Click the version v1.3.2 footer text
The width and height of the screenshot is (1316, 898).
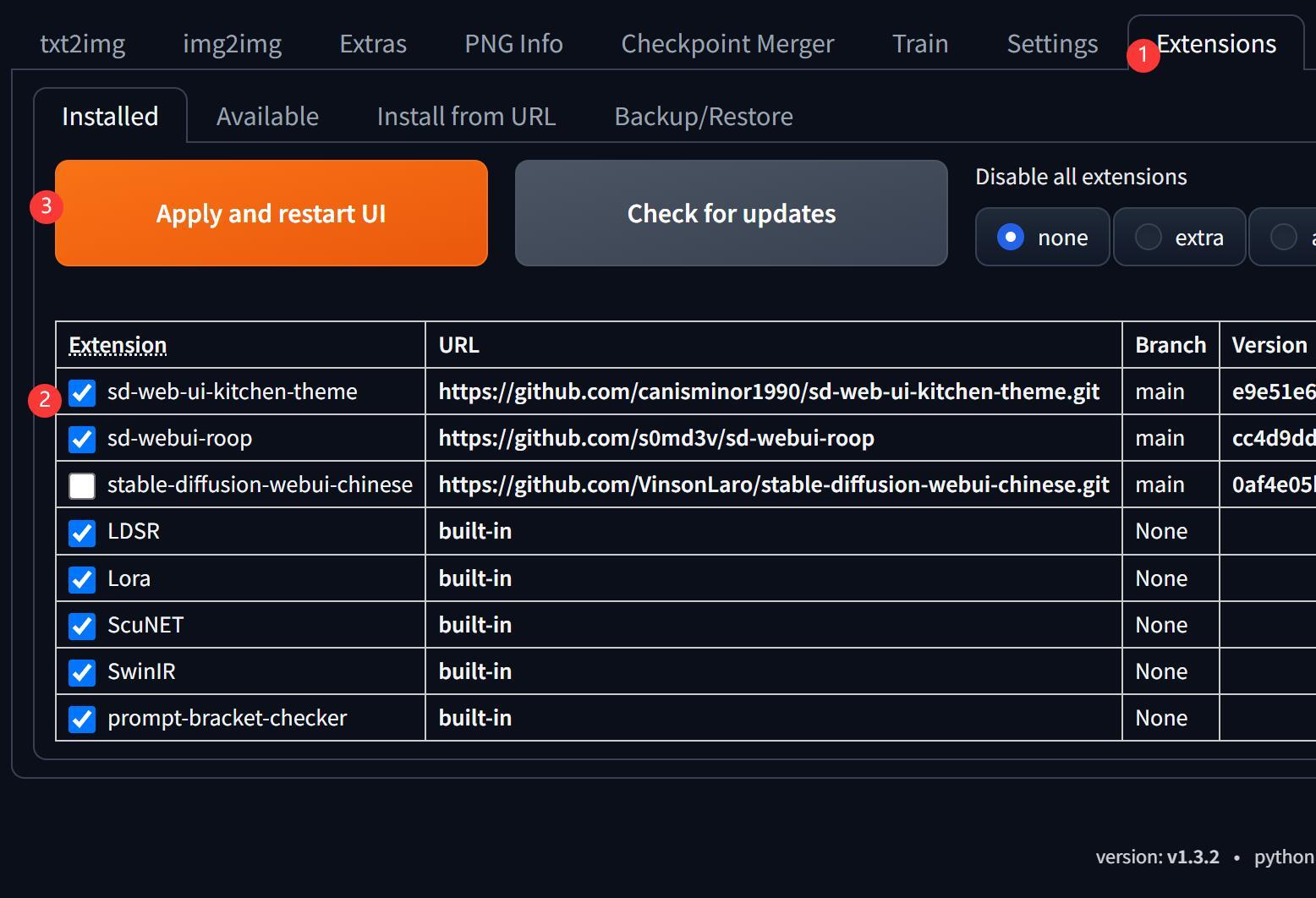pos(1157,857)
